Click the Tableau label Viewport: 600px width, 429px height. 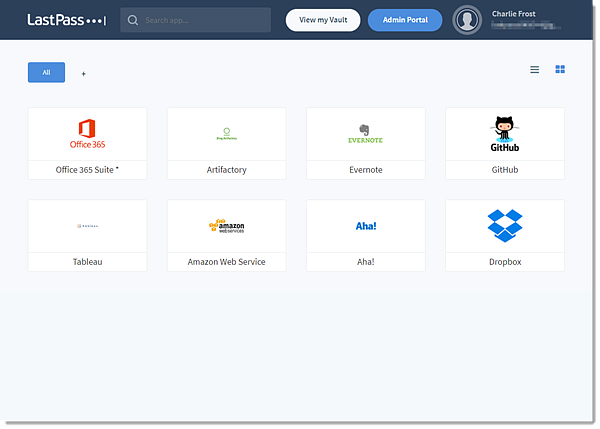(x=87, y=262)
